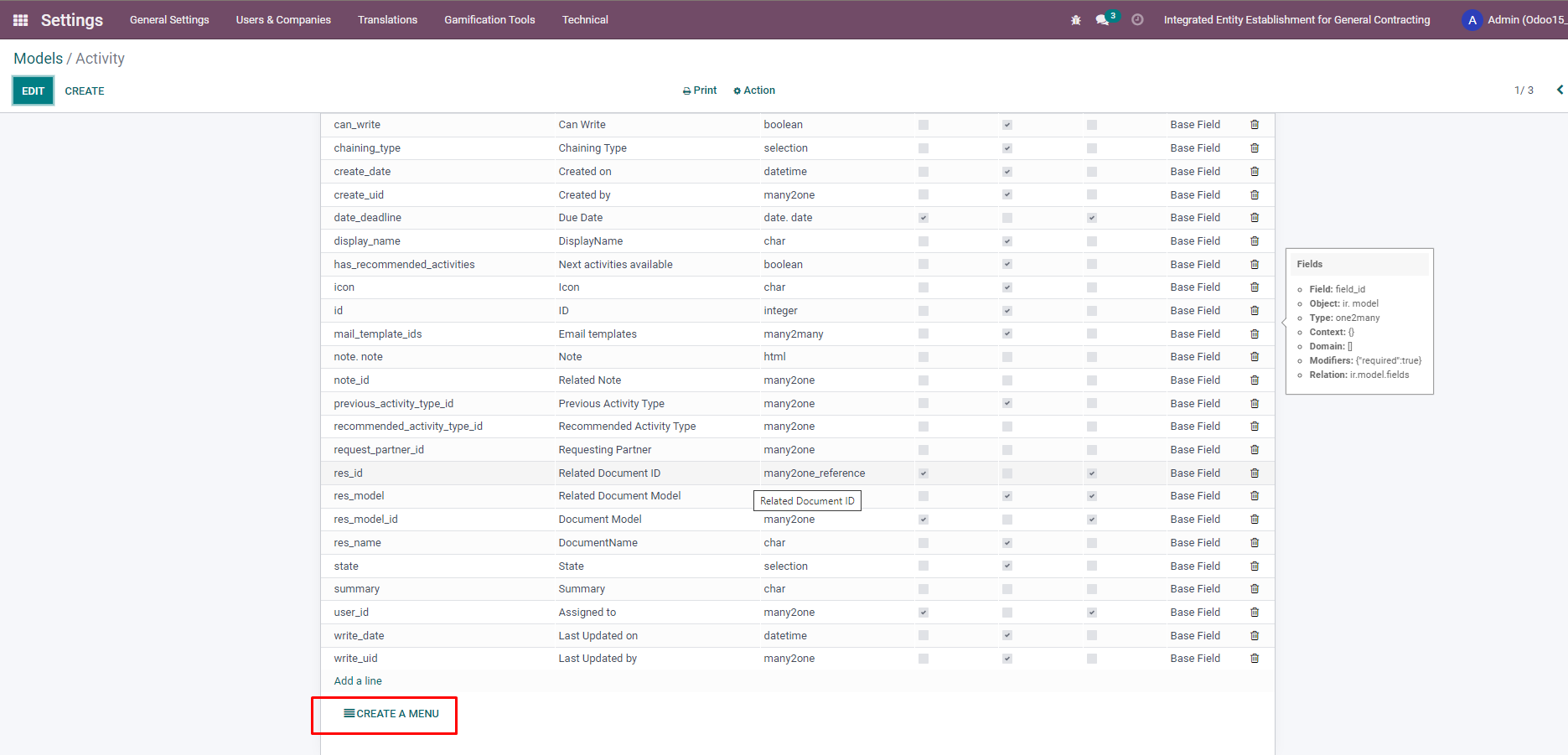Screen dimensions: 1568x755
Task: Delete the can_write field row
Action: click(x=1255, y=125)
